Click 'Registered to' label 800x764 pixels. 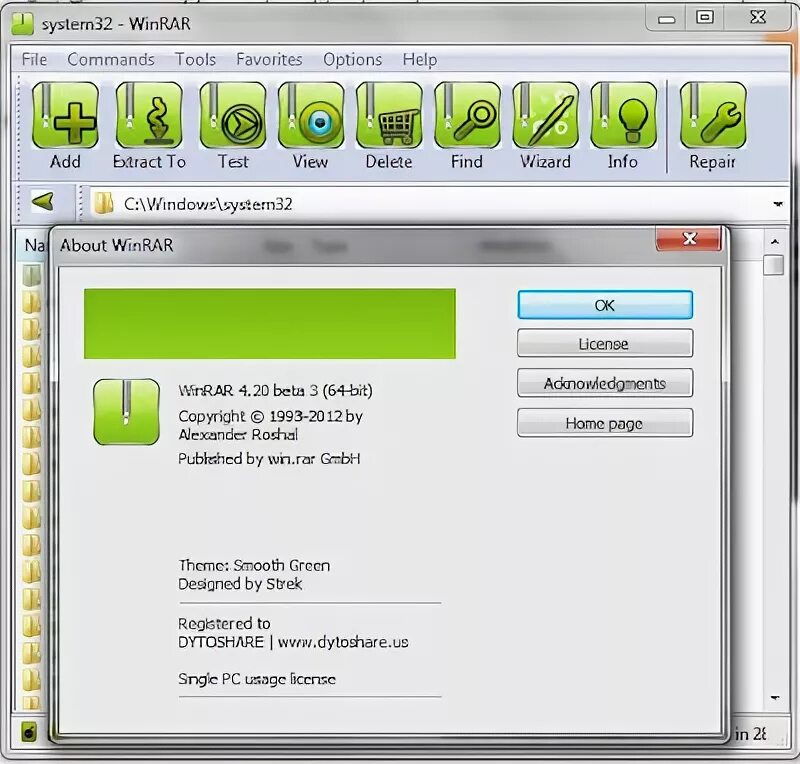click(224, 623)
